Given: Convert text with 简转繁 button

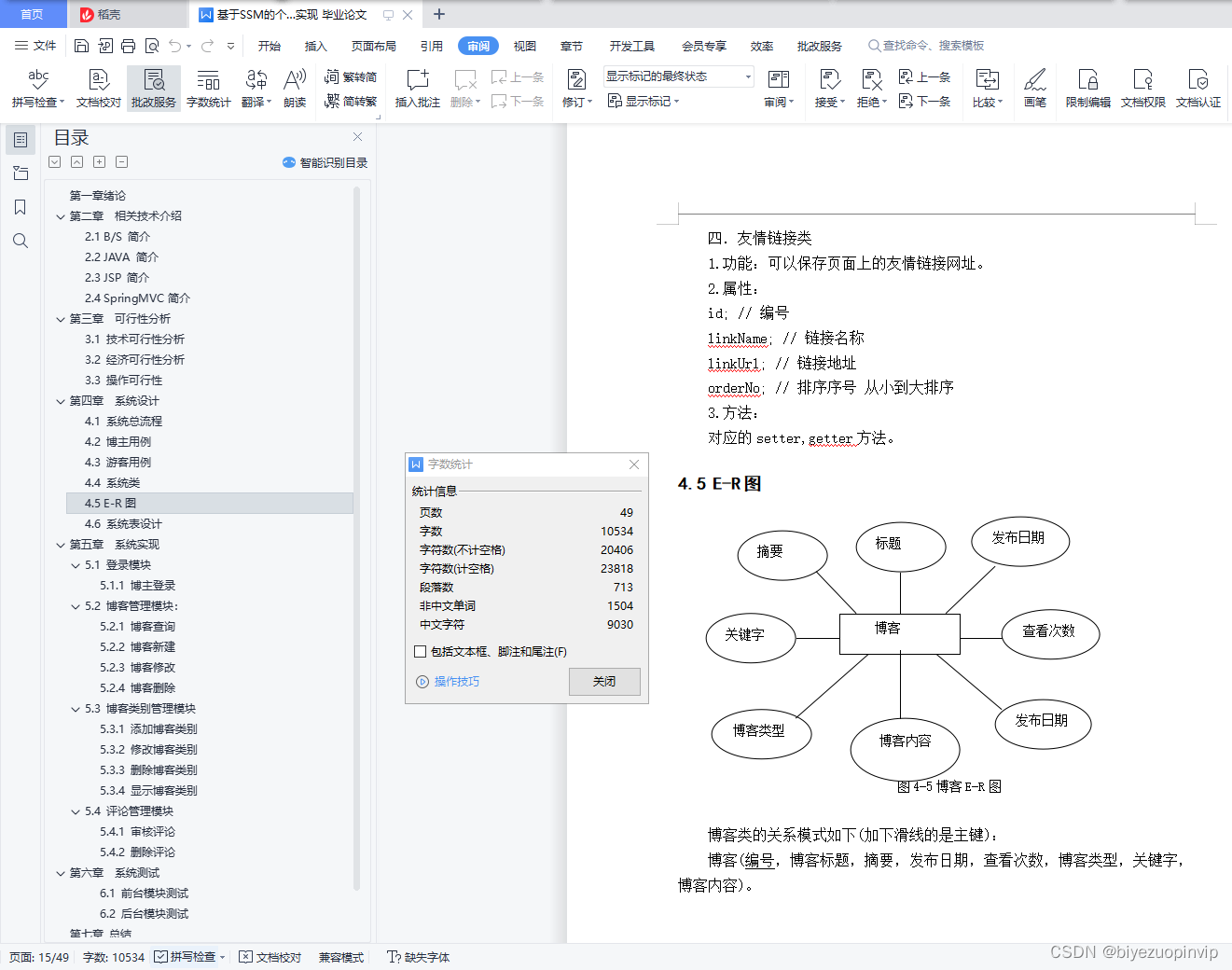Looking at the screenshot, I should coord(351,102).
